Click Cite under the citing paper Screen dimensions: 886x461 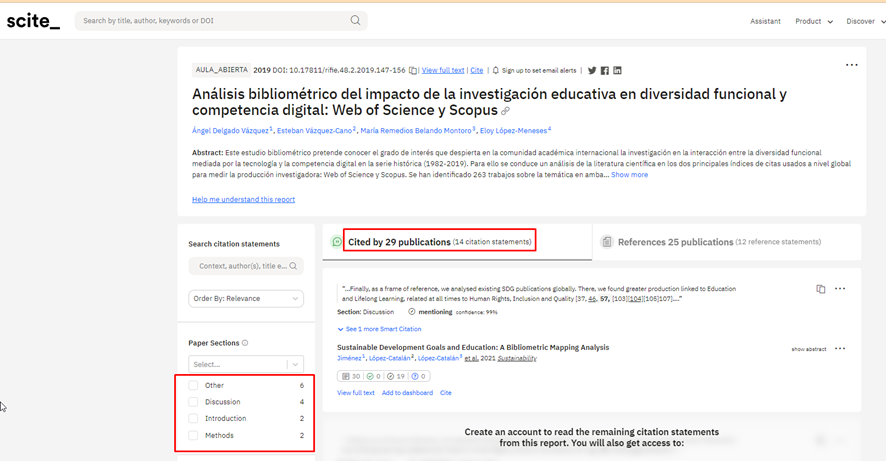[446, 393]
